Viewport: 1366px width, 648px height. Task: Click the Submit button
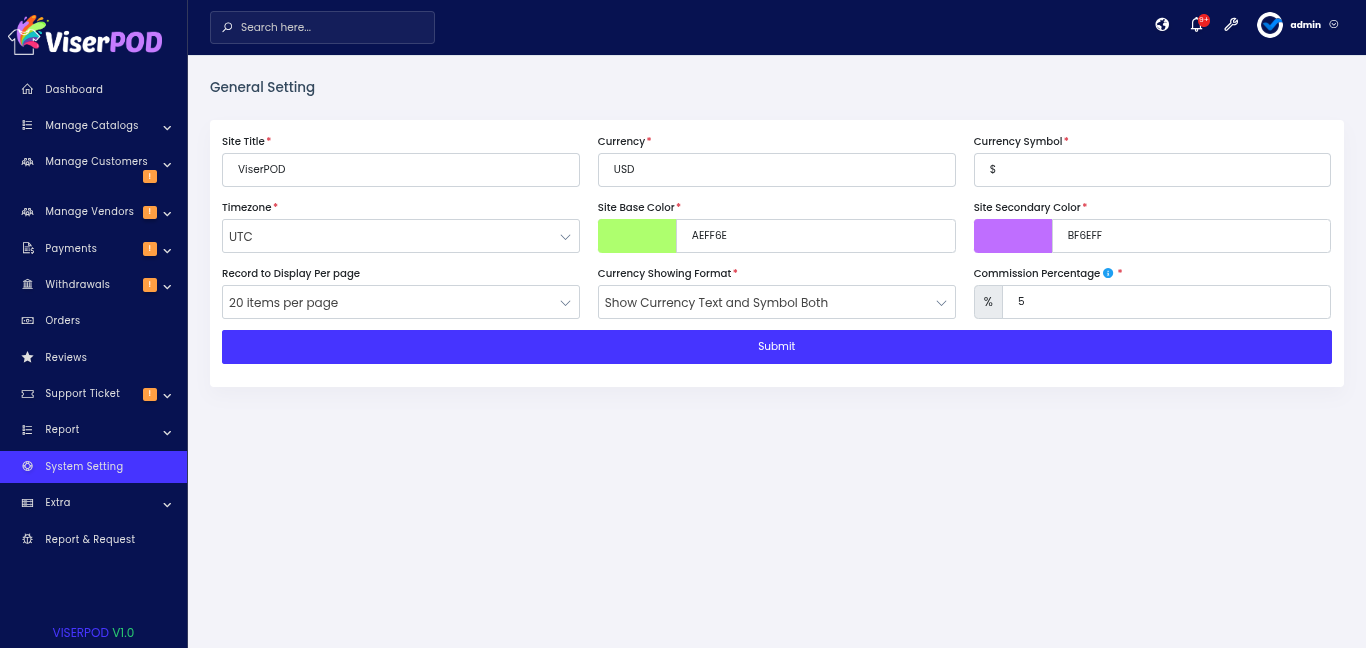point(776,347)
